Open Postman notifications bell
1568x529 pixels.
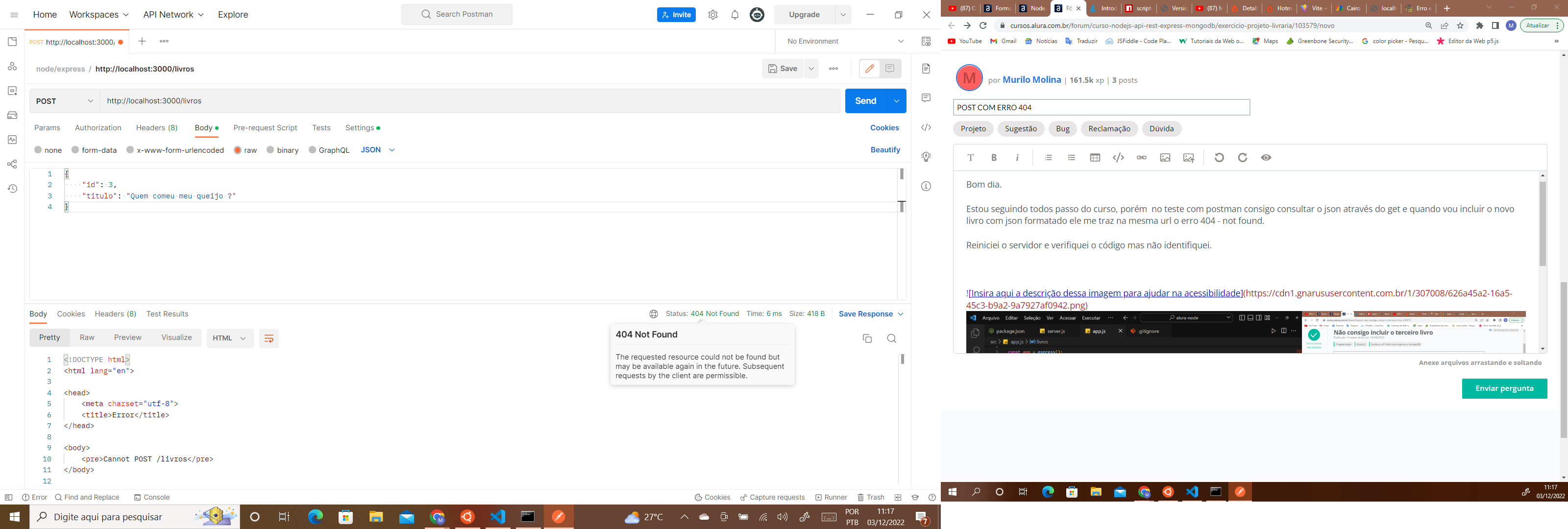(735, 15)
